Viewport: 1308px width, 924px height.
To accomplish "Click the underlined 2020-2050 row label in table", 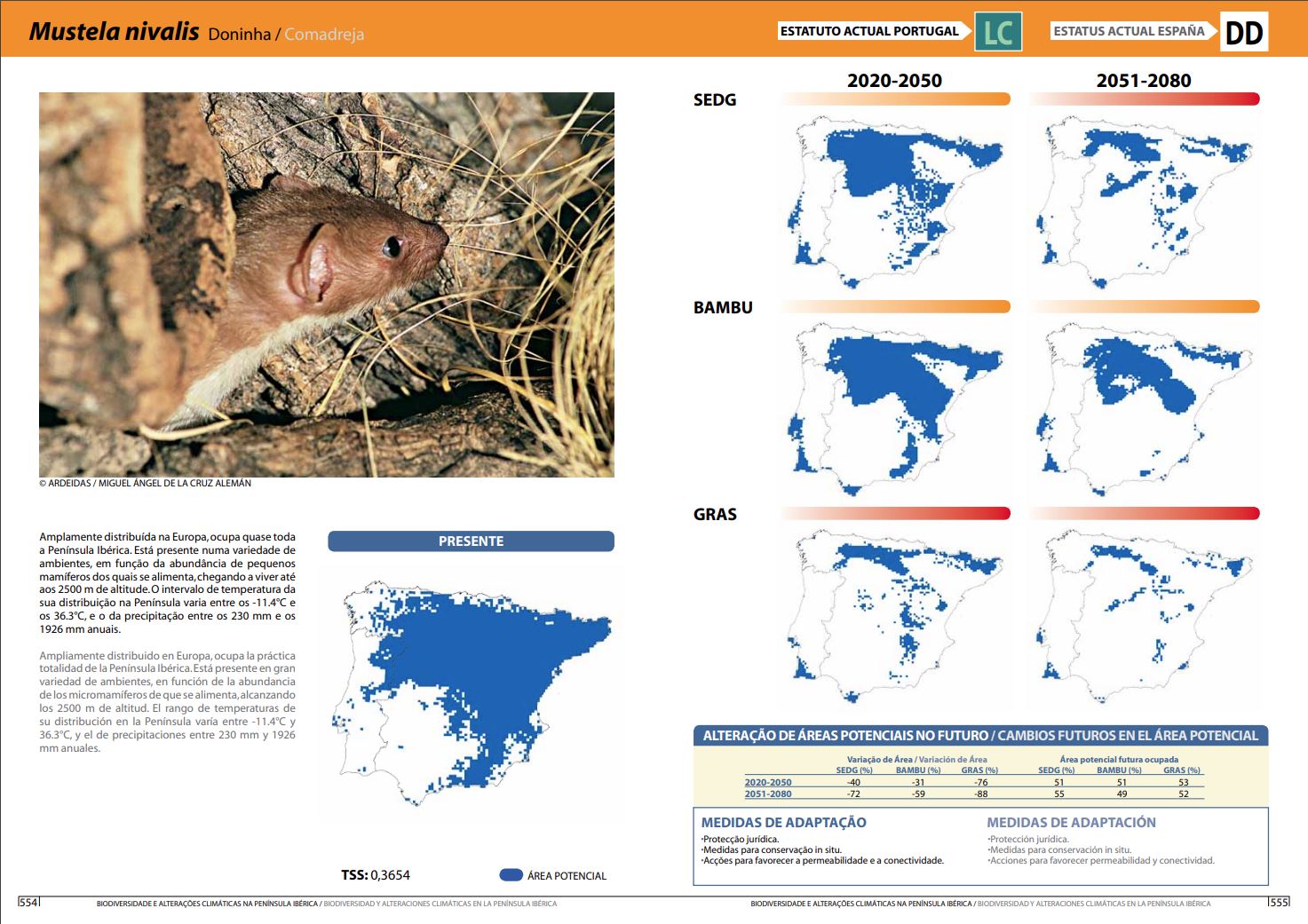I will coord(768,783).
